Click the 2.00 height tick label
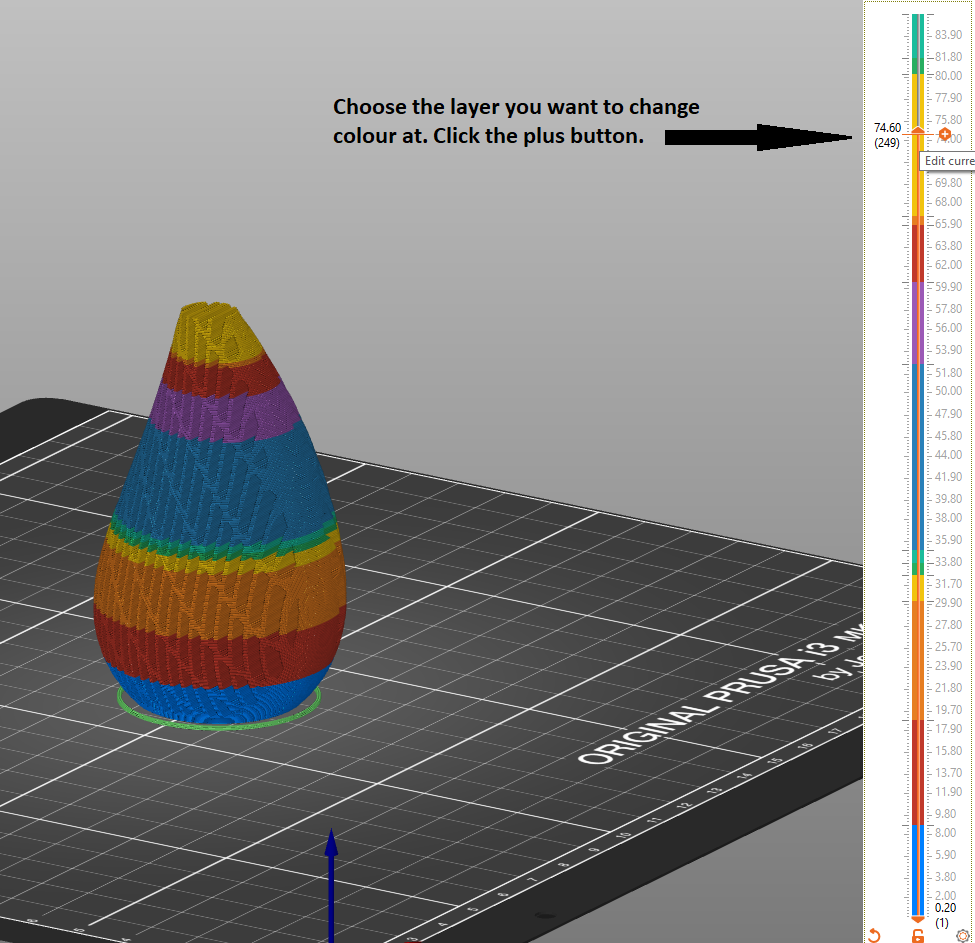Image resolution: width=975 pixels, height=943 pixels. tap(945, 896)
